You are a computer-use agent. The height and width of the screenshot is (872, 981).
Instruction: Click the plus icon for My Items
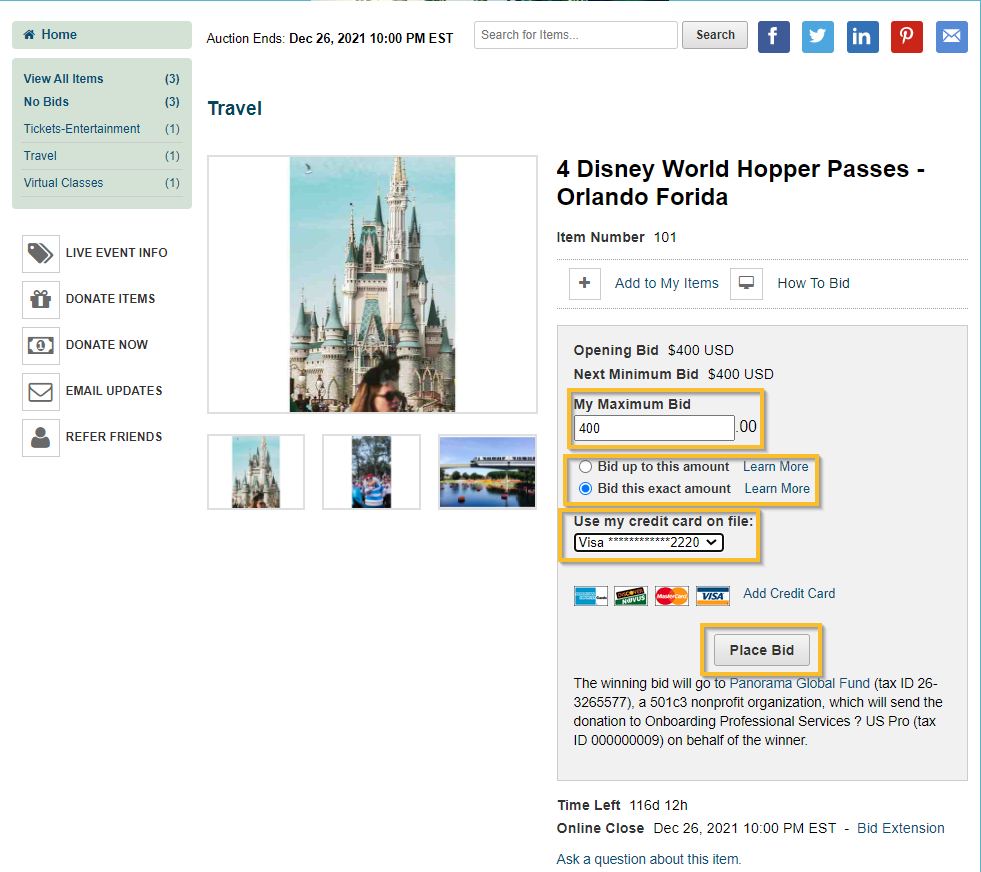[584, 283]
